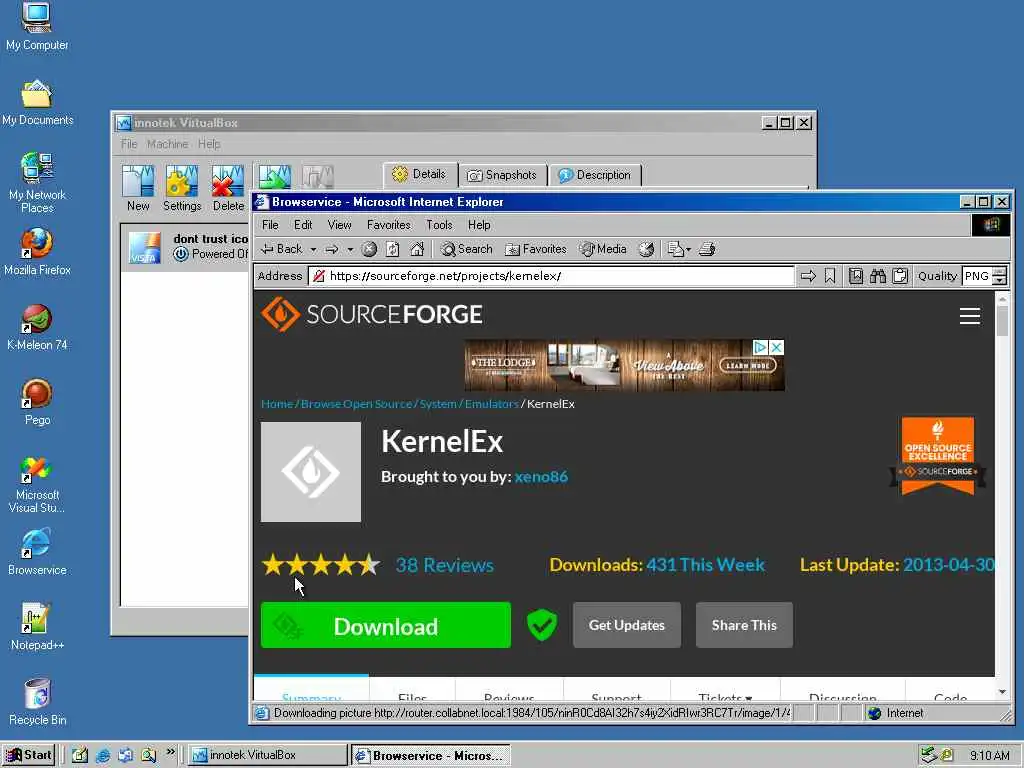Switch to Snapshots tab in VirtualBox window

click(x=502, y=175)
